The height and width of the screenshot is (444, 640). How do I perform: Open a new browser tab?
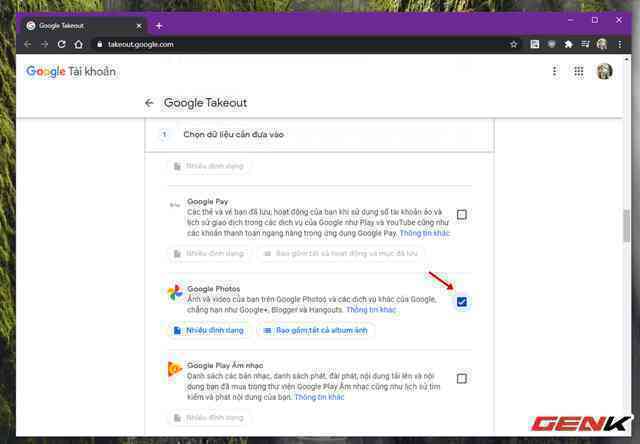click(x=159, y=26)
